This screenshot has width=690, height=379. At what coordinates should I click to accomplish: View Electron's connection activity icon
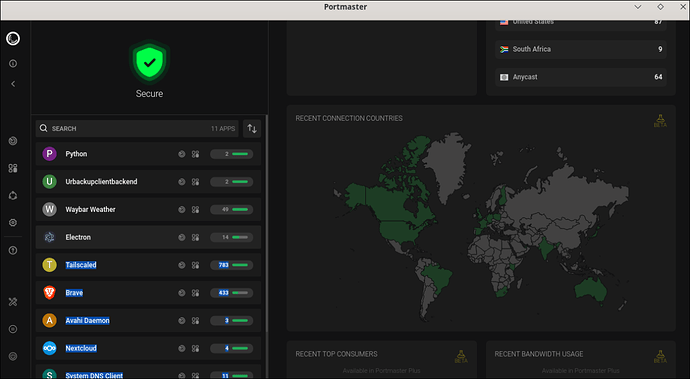(x=182, y=237)
